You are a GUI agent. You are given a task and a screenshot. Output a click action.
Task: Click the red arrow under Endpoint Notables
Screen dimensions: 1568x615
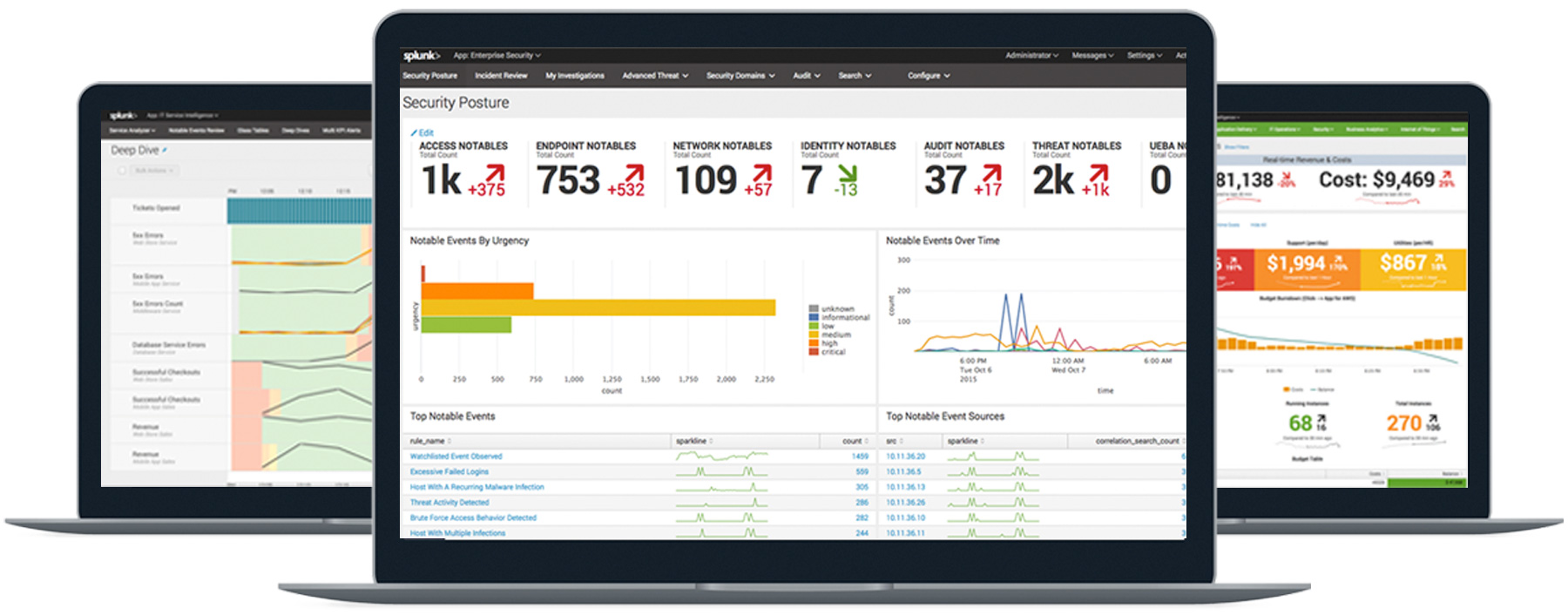(635, 172)
